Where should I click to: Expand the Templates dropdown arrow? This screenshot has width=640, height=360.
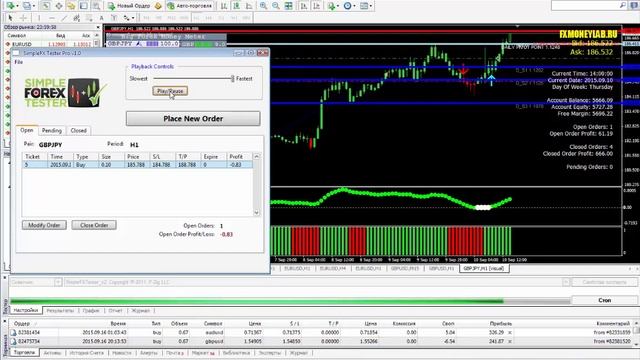371,6
